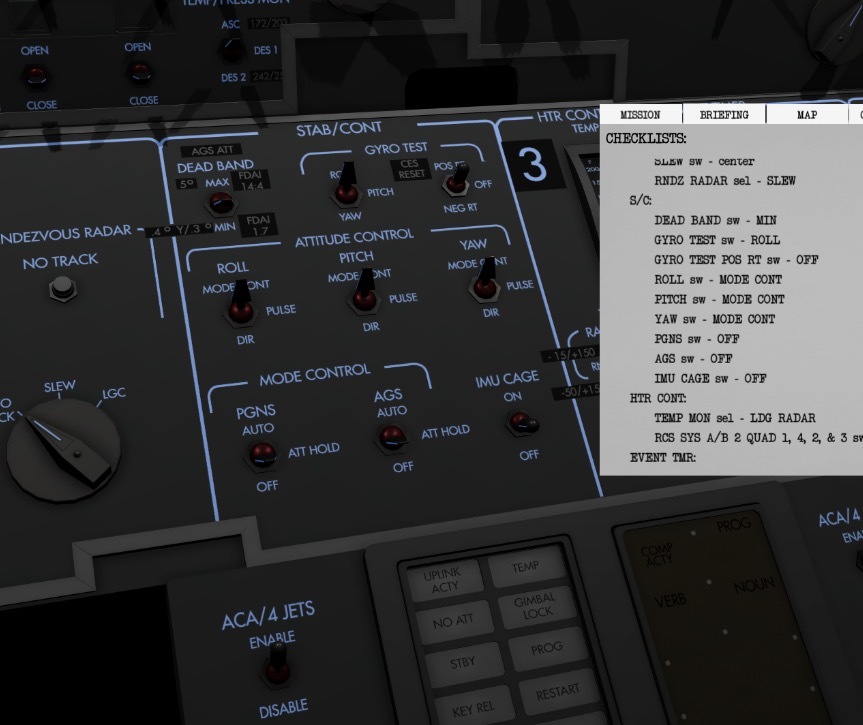The height and width of the screenshot is (725, 863).
Task: Toggle the left OPEN/CLOSE valve switch
Action: click(x=36, y=75)
